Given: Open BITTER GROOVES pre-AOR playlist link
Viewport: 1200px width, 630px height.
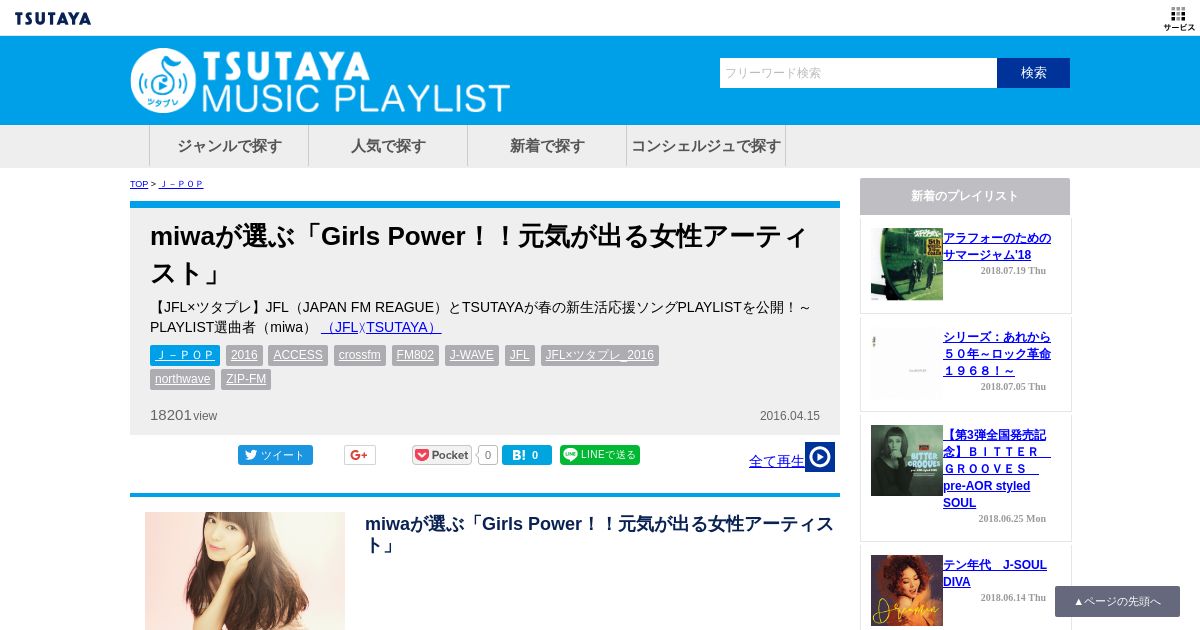Looking at the screenshot, I should 997,469.
